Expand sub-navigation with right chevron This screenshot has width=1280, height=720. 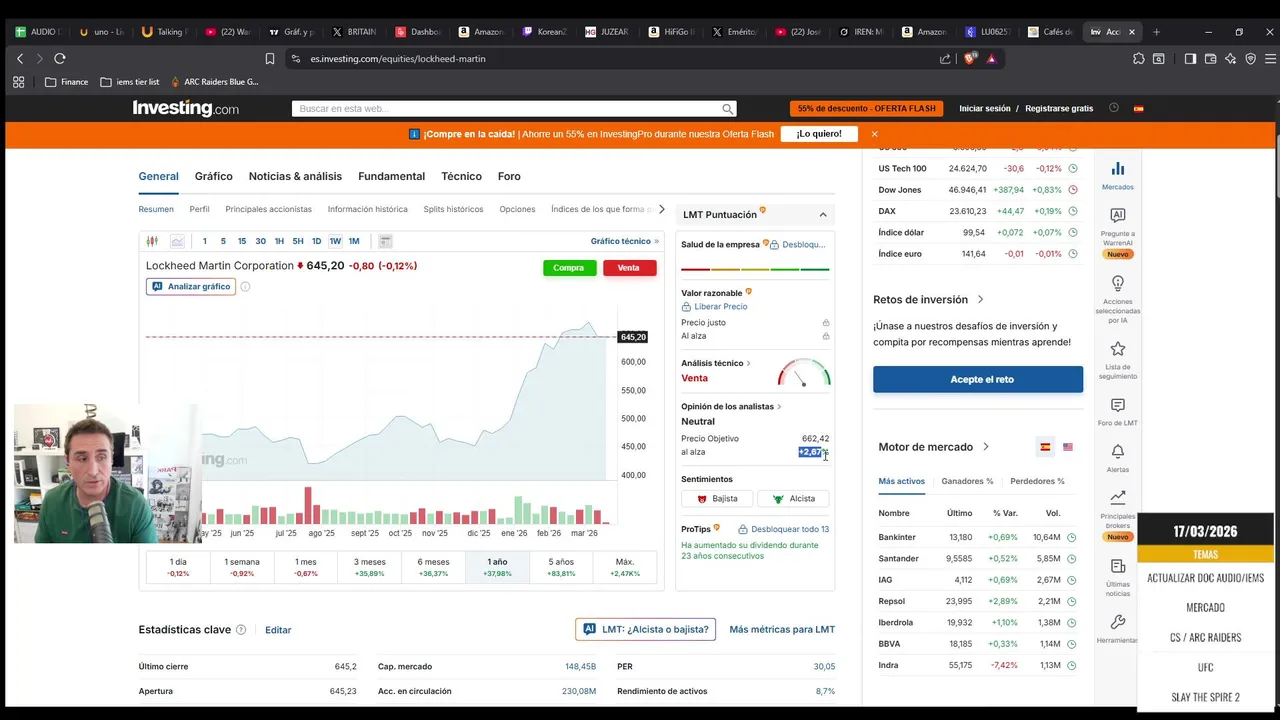(661, 209)
